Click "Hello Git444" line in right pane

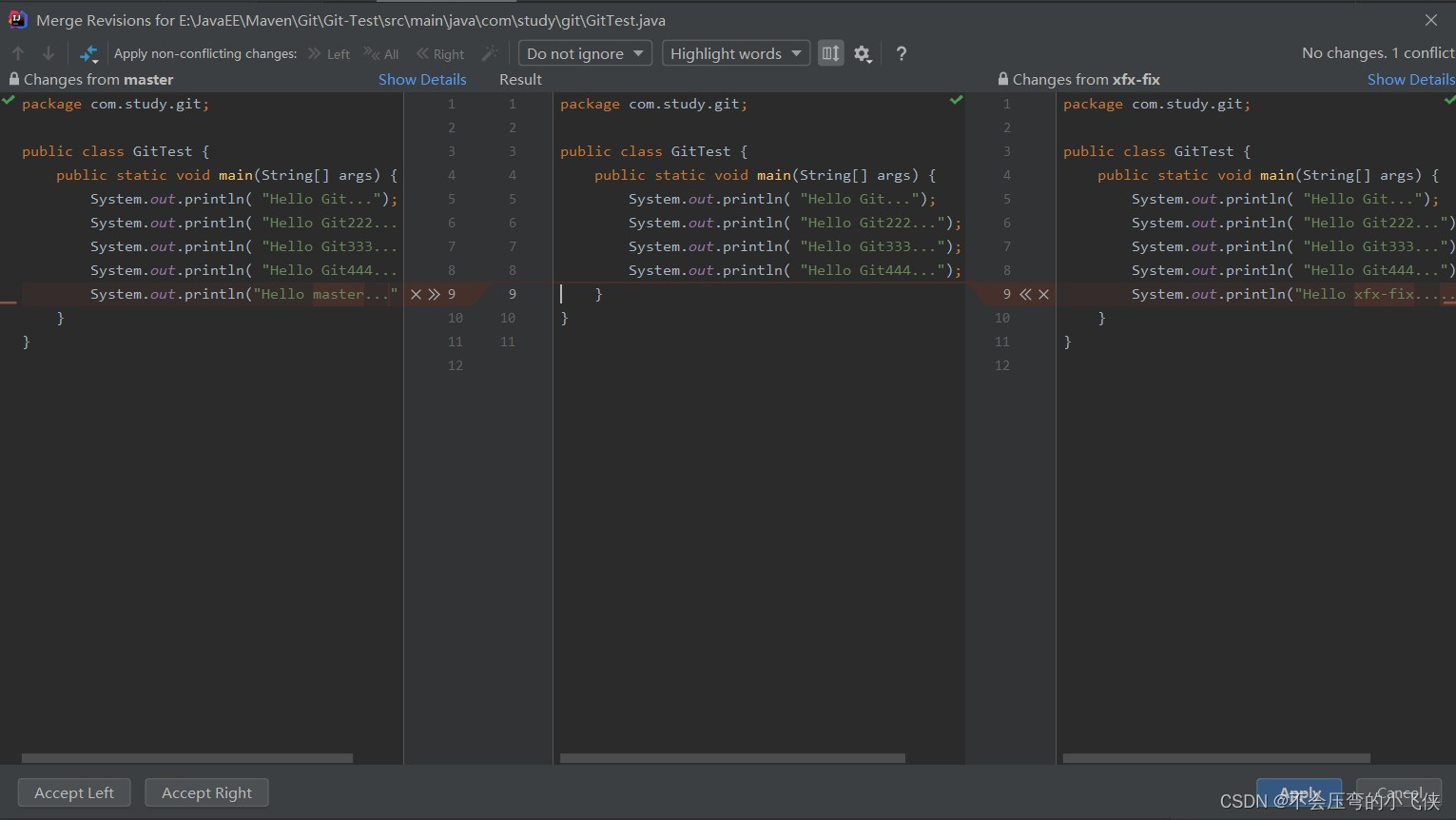[x=1292, y=270]
